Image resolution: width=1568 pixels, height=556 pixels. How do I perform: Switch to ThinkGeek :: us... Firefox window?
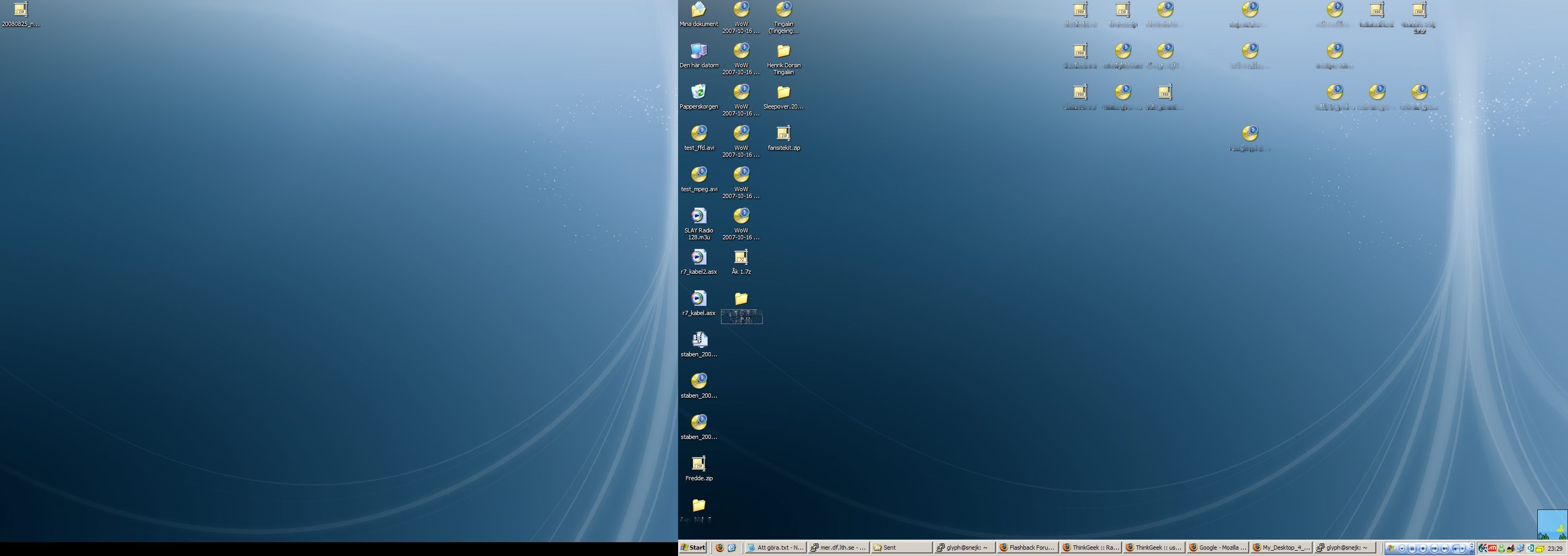(x=1154, y=548)
